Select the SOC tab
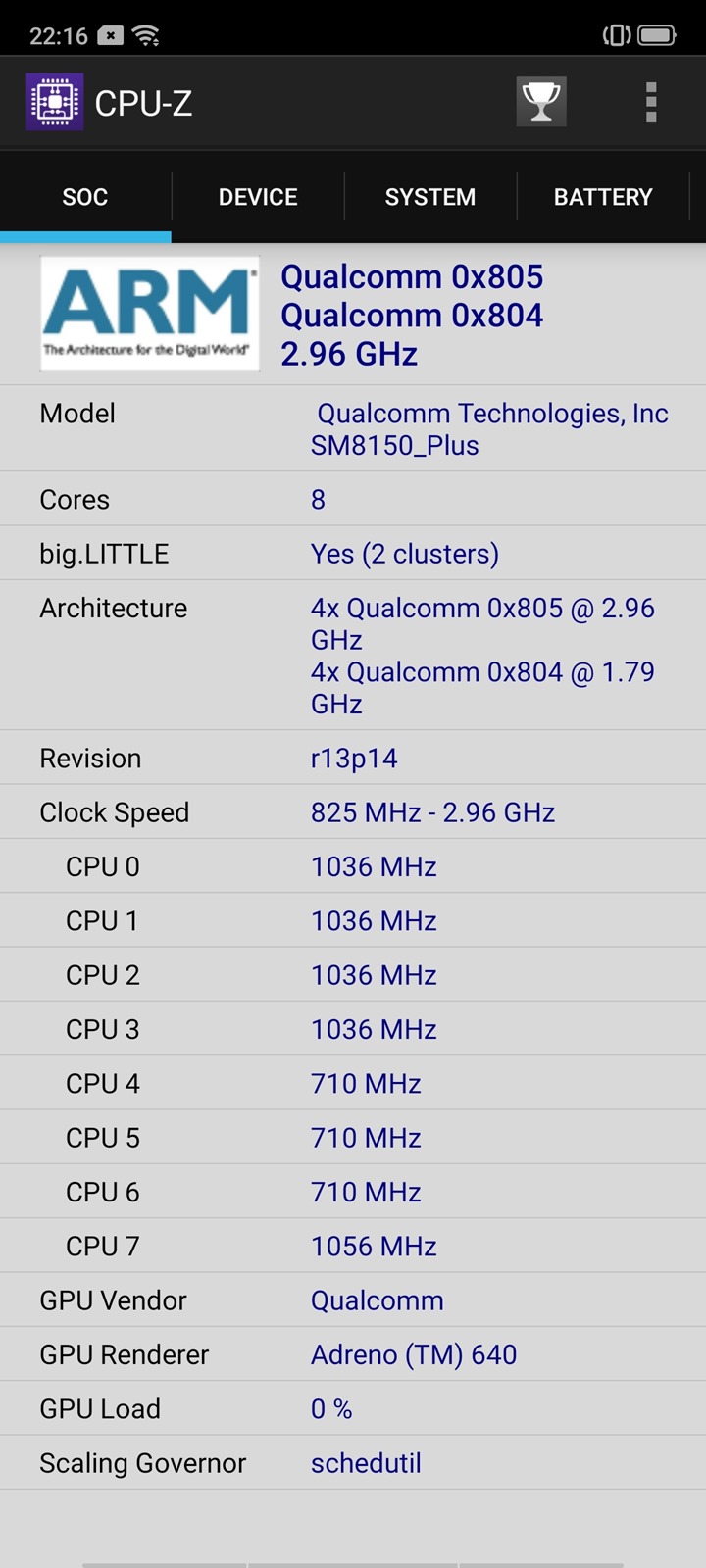Viewport: 706px width, 1568px height. [85, 197]
